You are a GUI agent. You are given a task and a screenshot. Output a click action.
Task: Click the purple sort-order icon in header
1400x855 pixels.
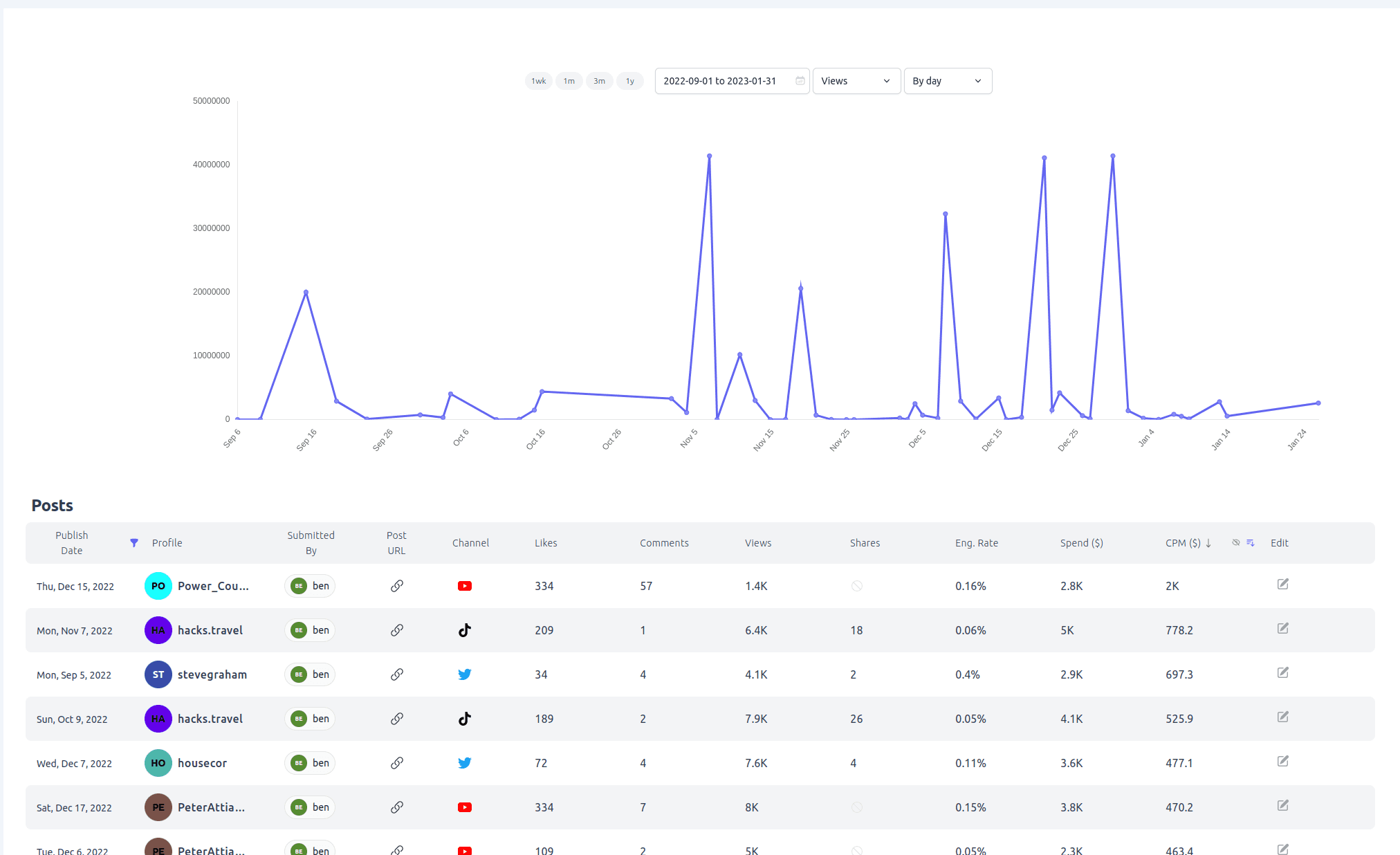point(1251,543)
